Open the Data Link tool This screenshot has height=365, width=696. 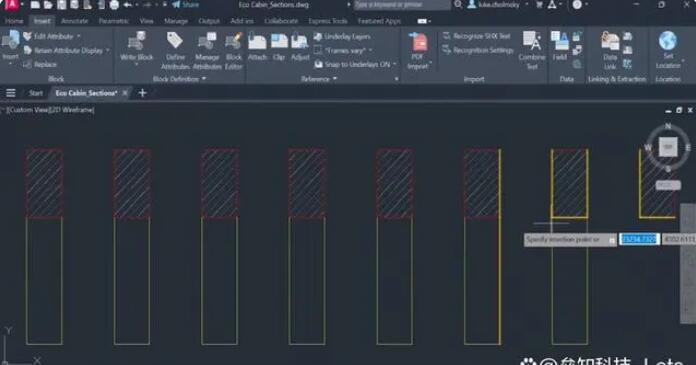(x=610, y=41)
